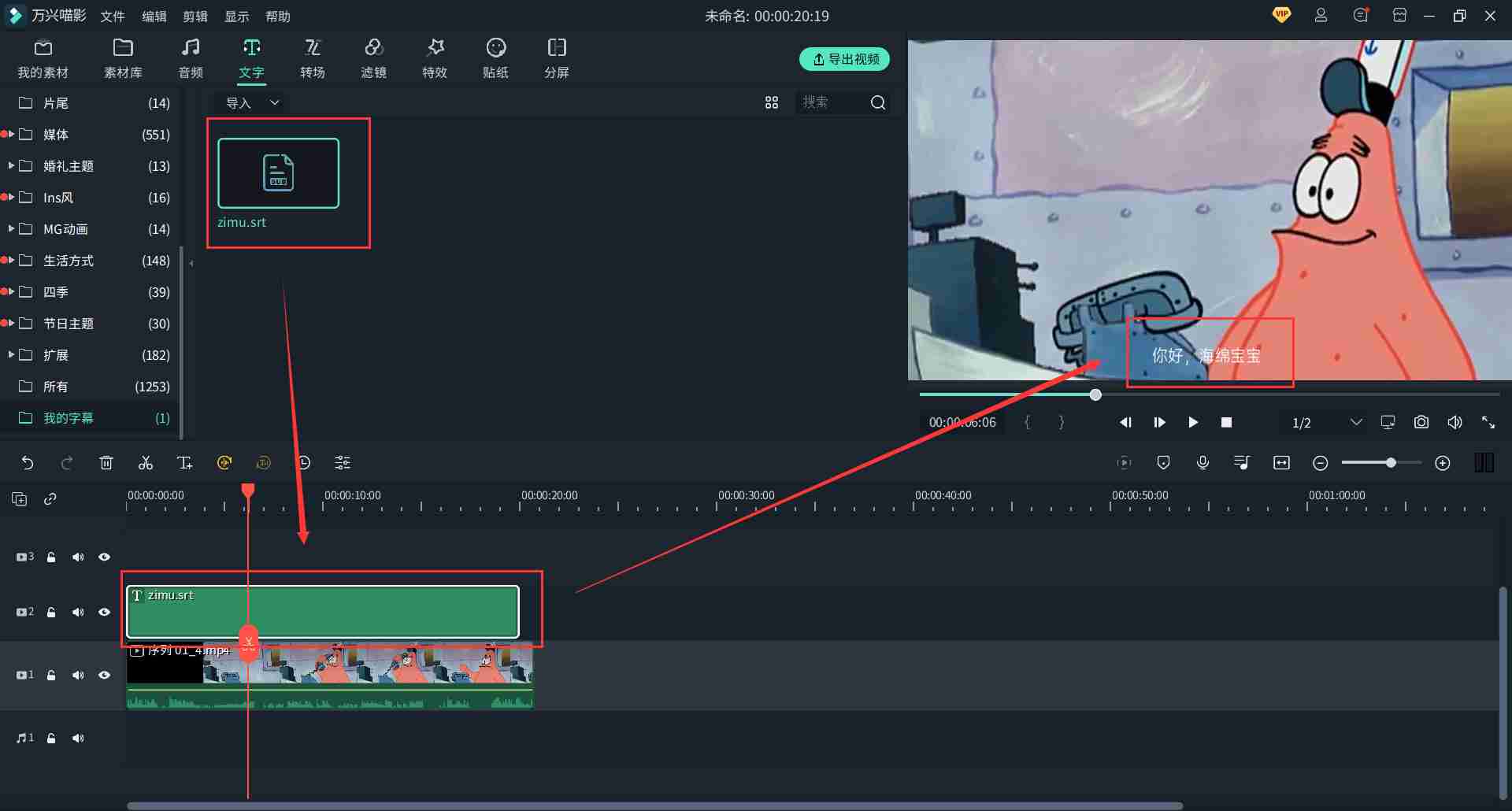1512x811 pixels.
Task: Open the 滤镜 filters tab
Action: [373, 59]
